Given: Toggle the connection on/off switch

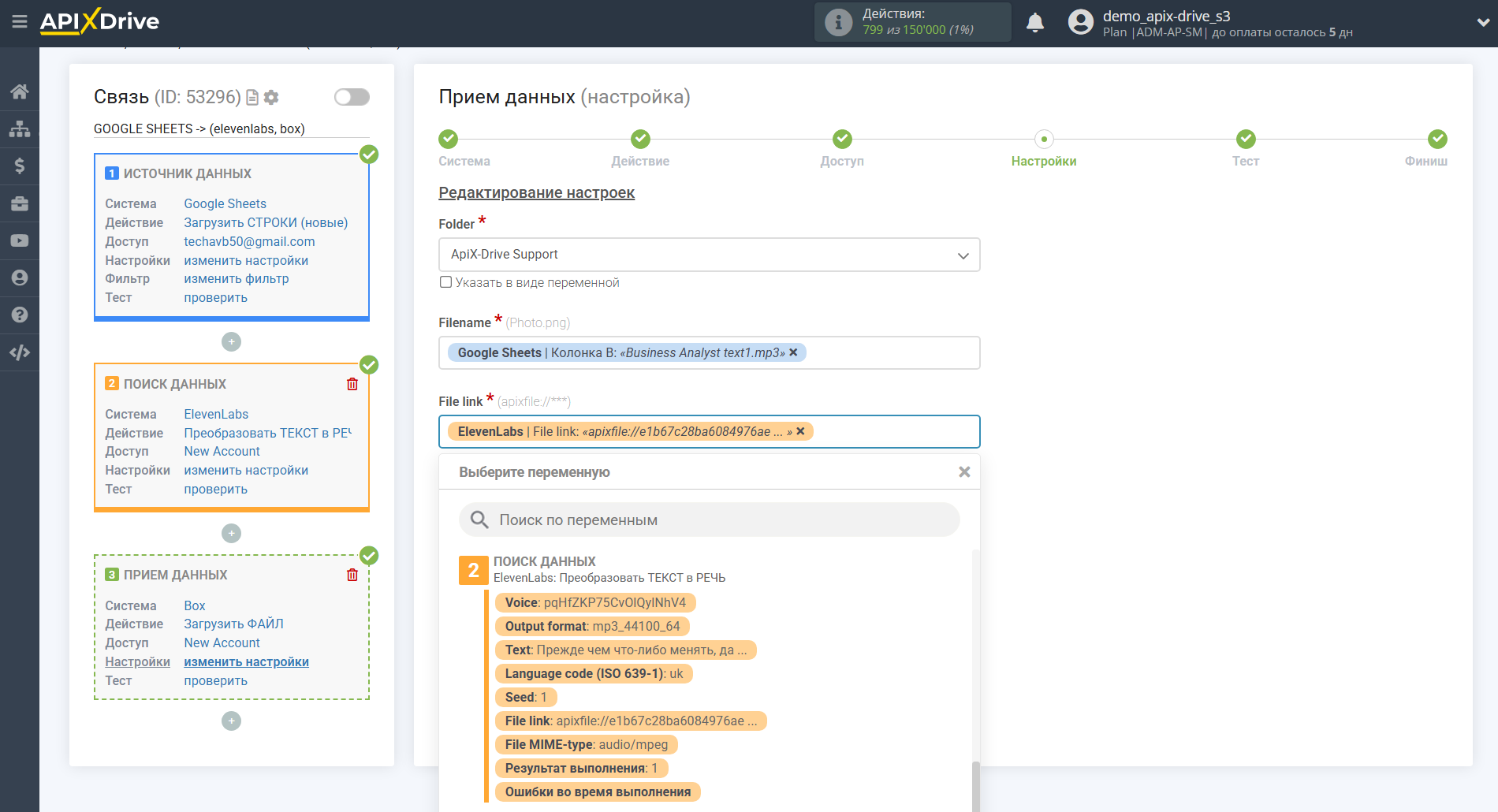Looking at the screenshot, I should click(x=352, y=97).
